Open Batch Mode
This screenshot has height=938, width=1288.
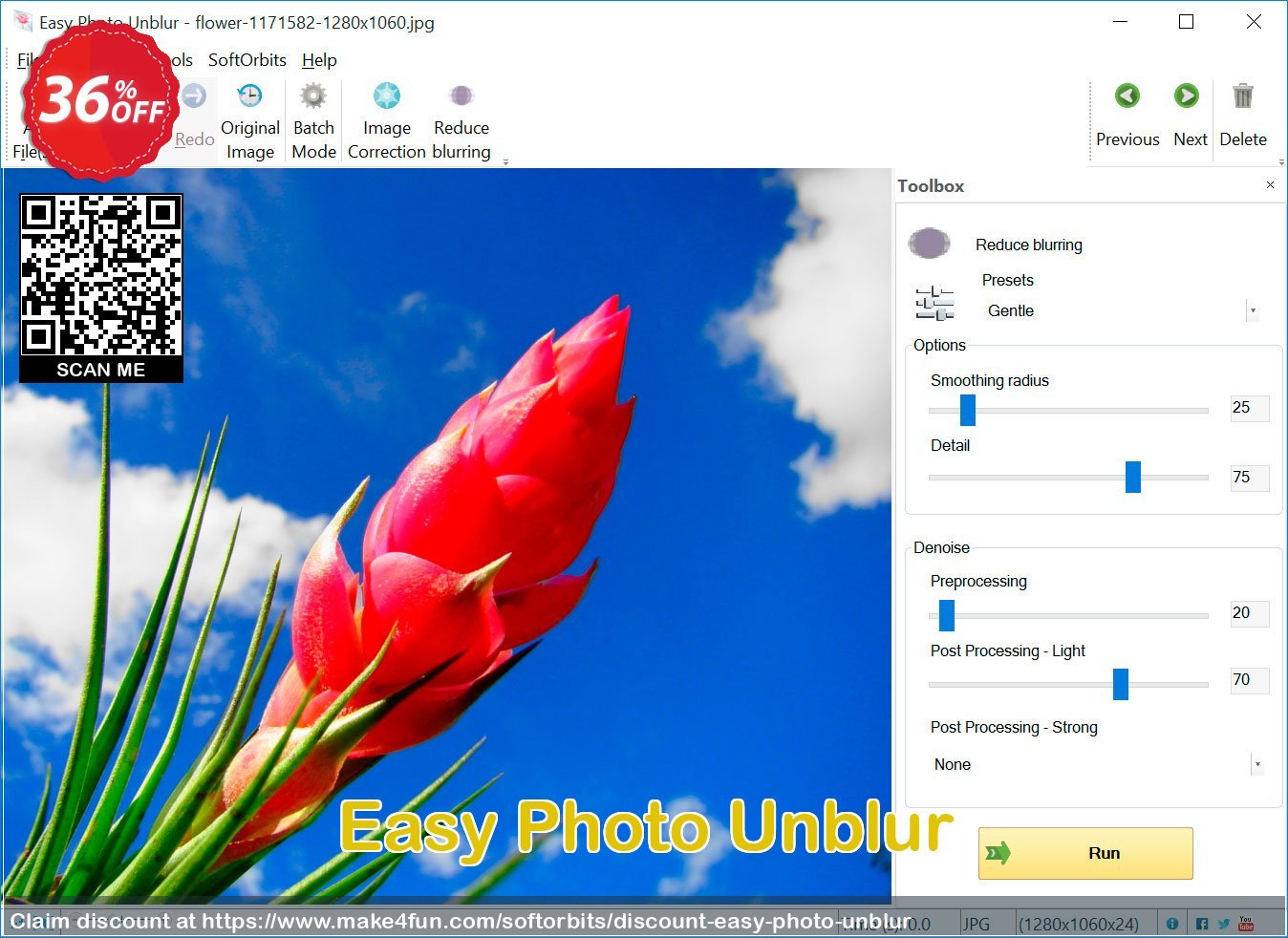coord(313,120)
